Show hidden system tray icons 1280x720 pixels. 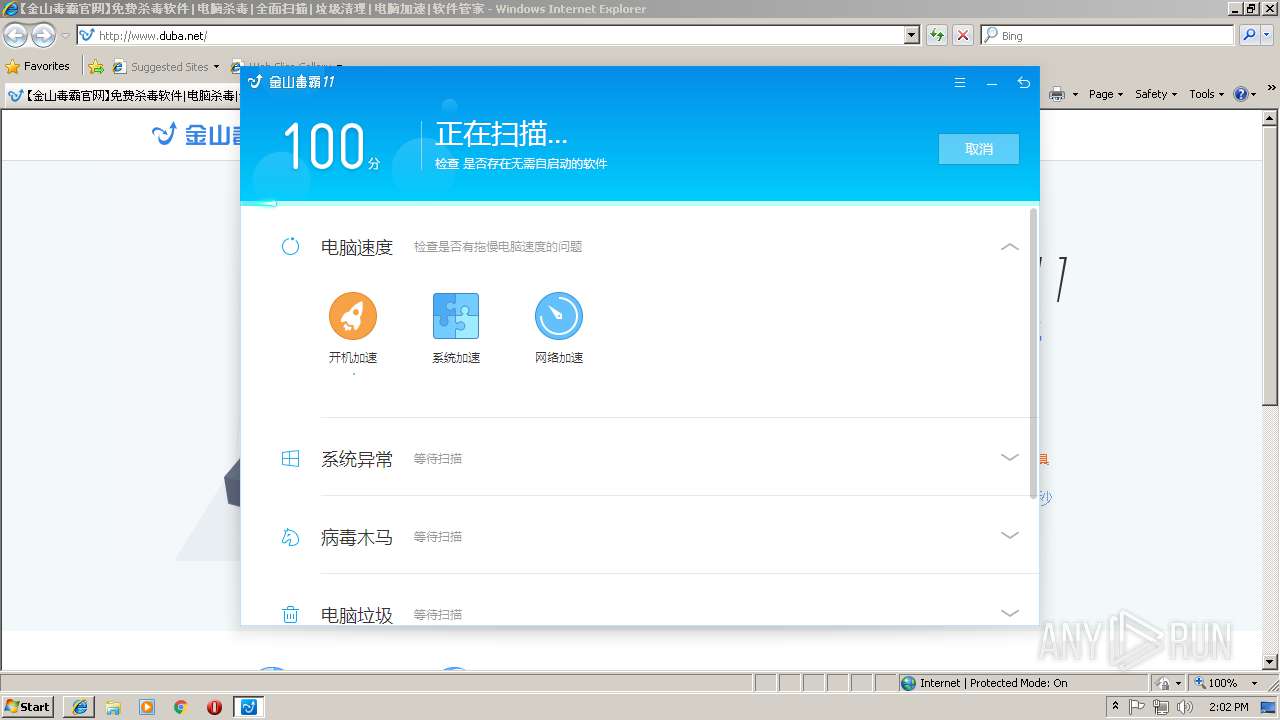pos(1116,707)
